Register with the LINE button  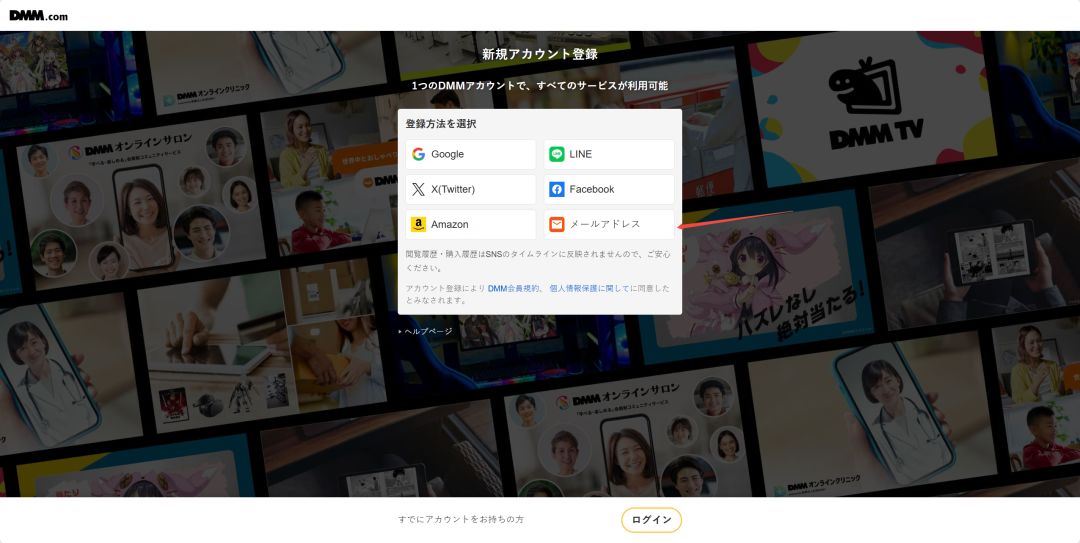[609, 154]
